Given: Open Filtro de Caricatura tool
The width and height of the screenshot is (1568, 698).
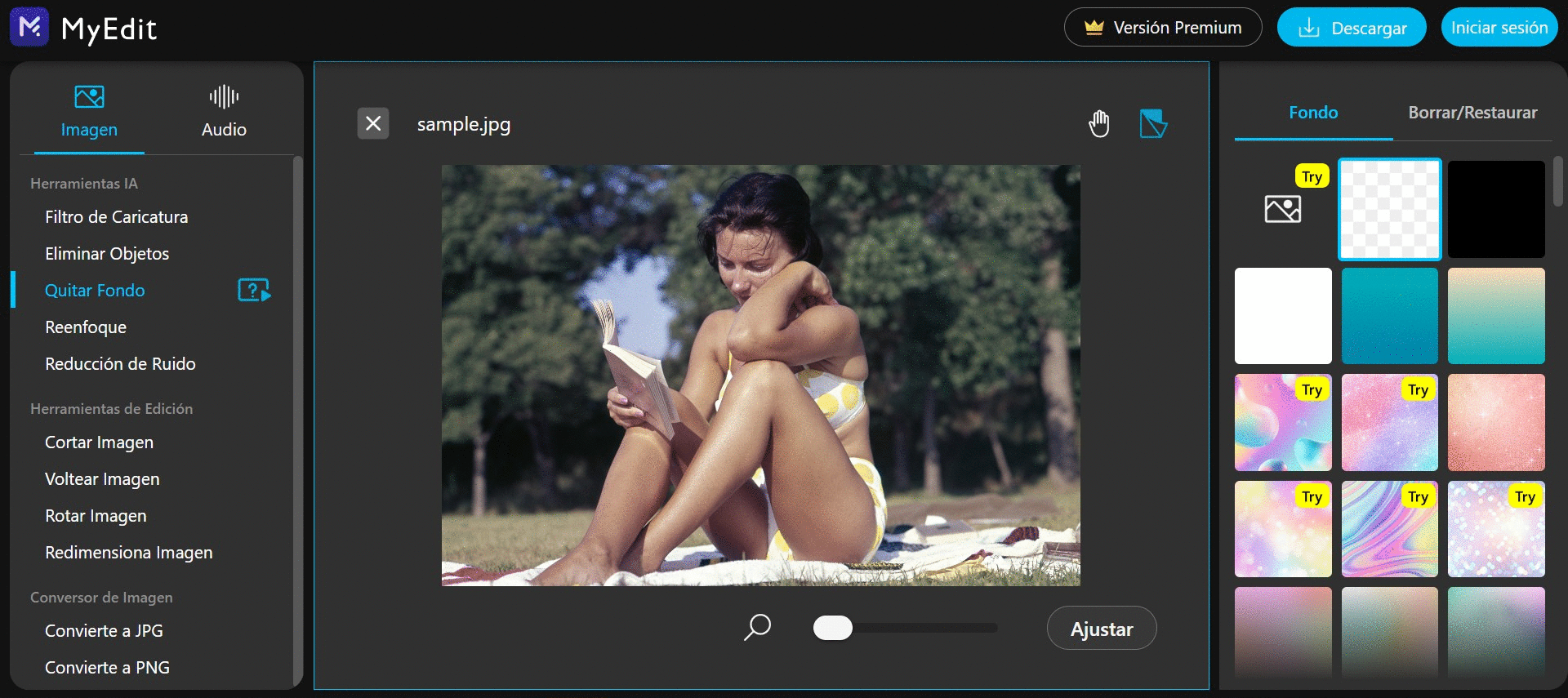Looking at the screenshot, I should pos(116,217).
